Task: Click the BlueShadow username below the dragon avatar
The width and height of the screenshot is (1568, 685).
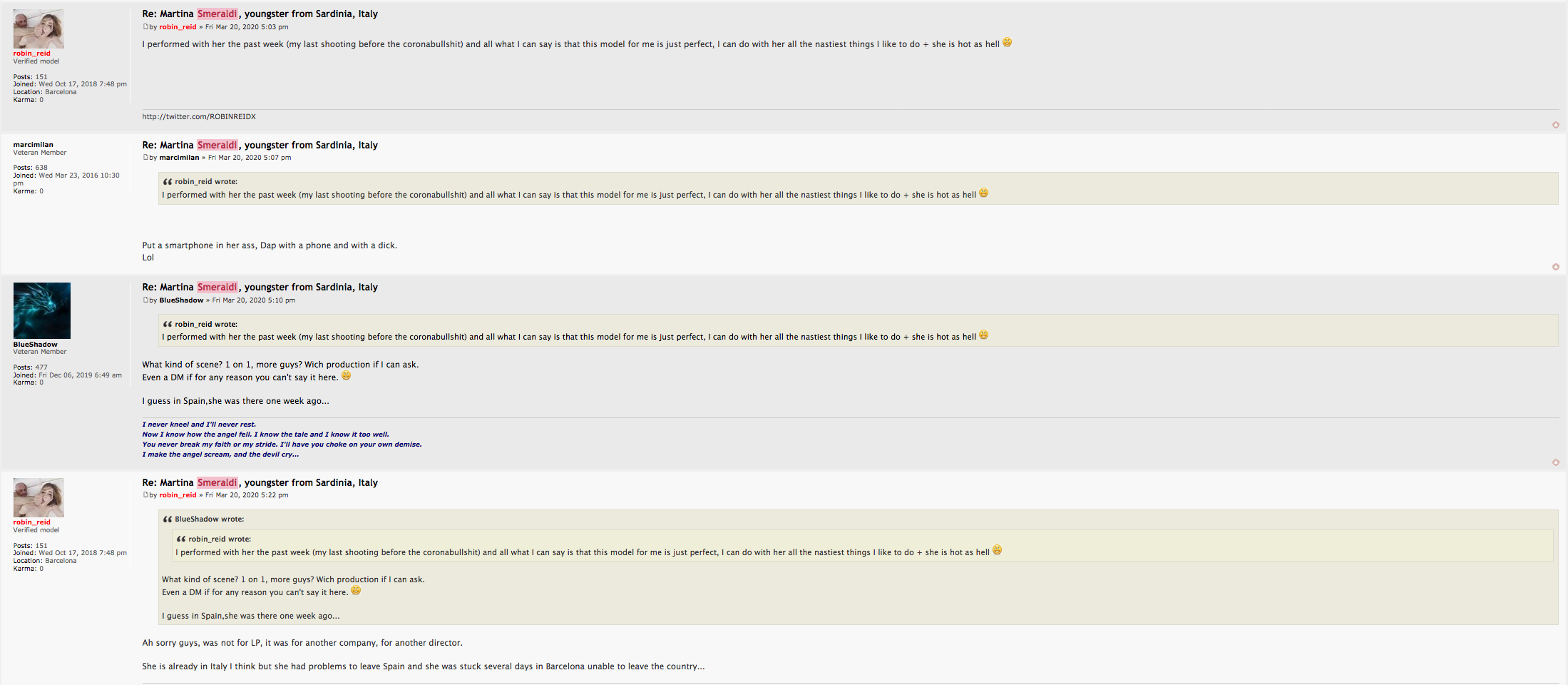Action: tap(35, 345)
